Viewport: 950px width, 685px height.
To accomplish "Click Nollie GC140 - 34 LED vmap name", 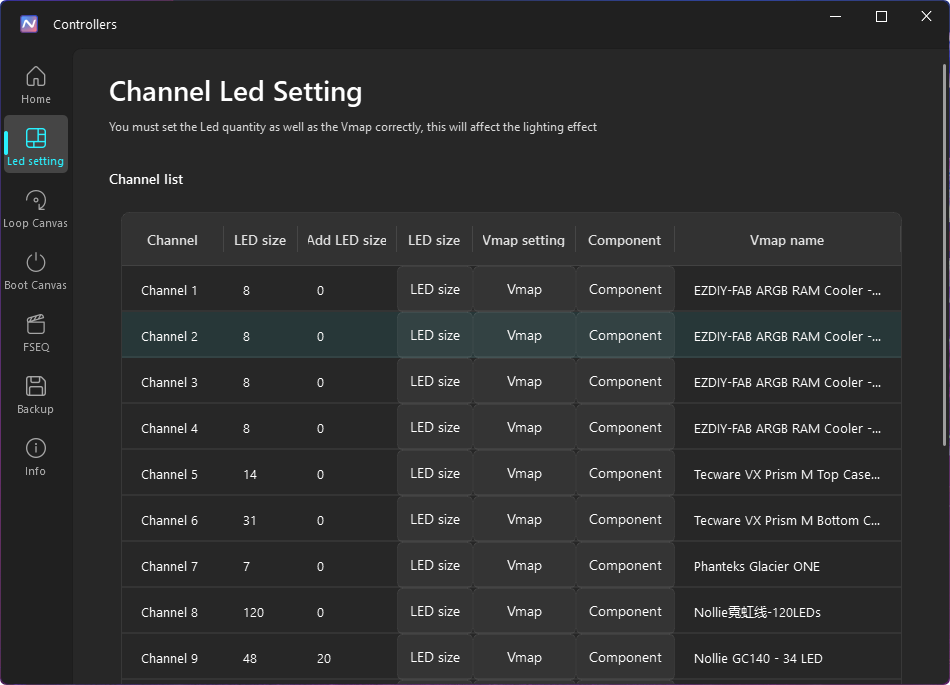I will click(758, 659).
